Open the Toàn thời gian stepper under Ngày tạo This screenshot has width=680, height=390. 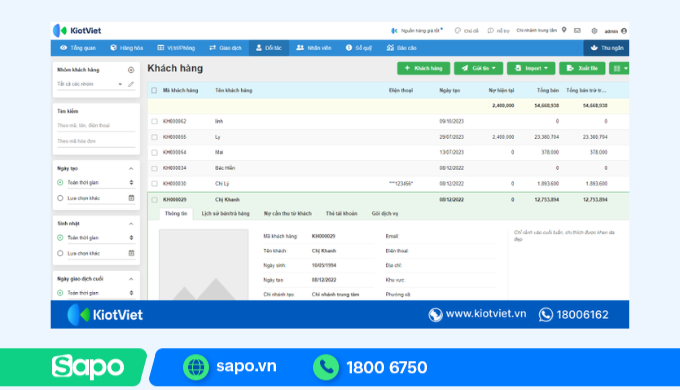tap(131, 183)
